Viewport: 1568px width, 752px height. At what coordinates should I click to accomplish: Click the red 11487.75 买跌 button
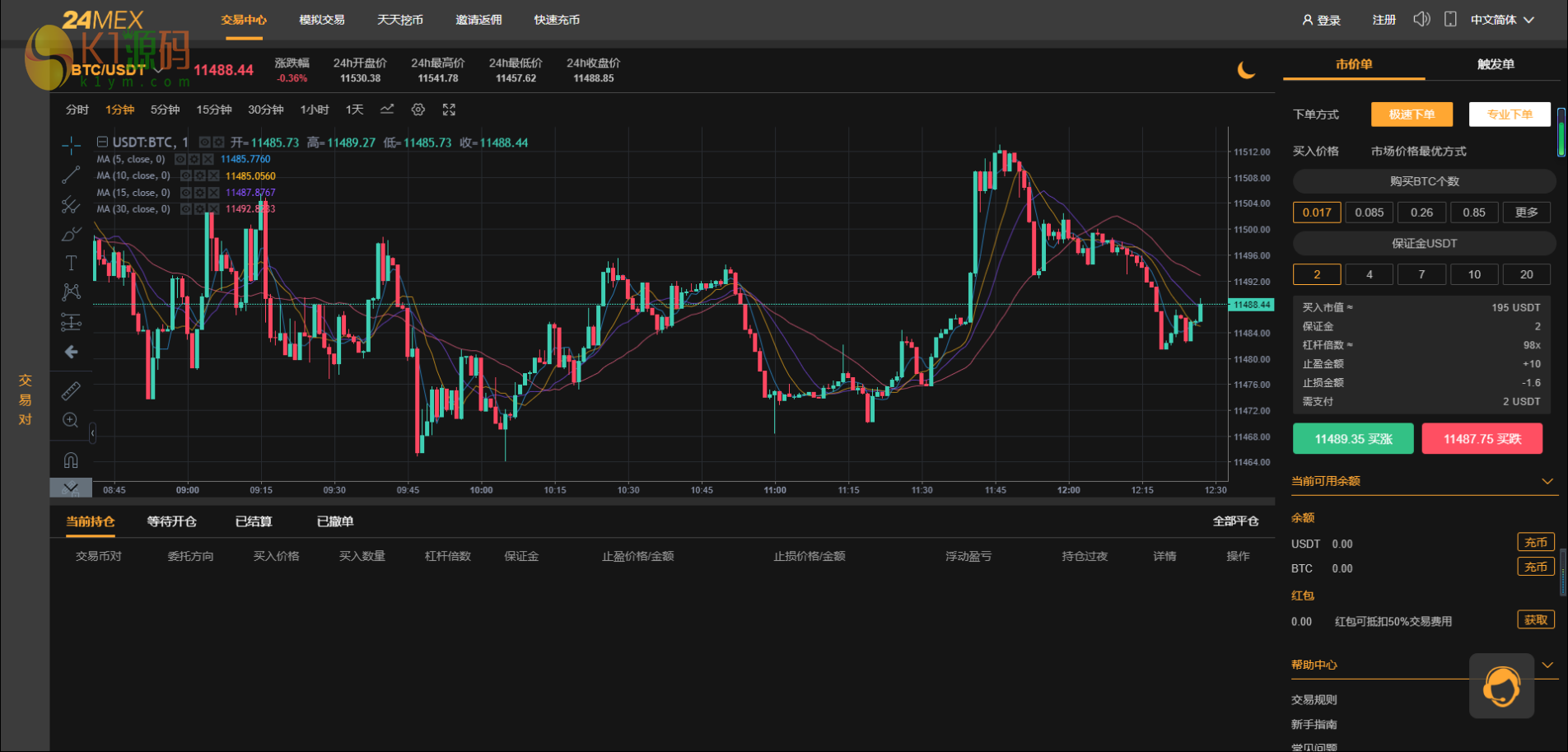click(1482, 439)
